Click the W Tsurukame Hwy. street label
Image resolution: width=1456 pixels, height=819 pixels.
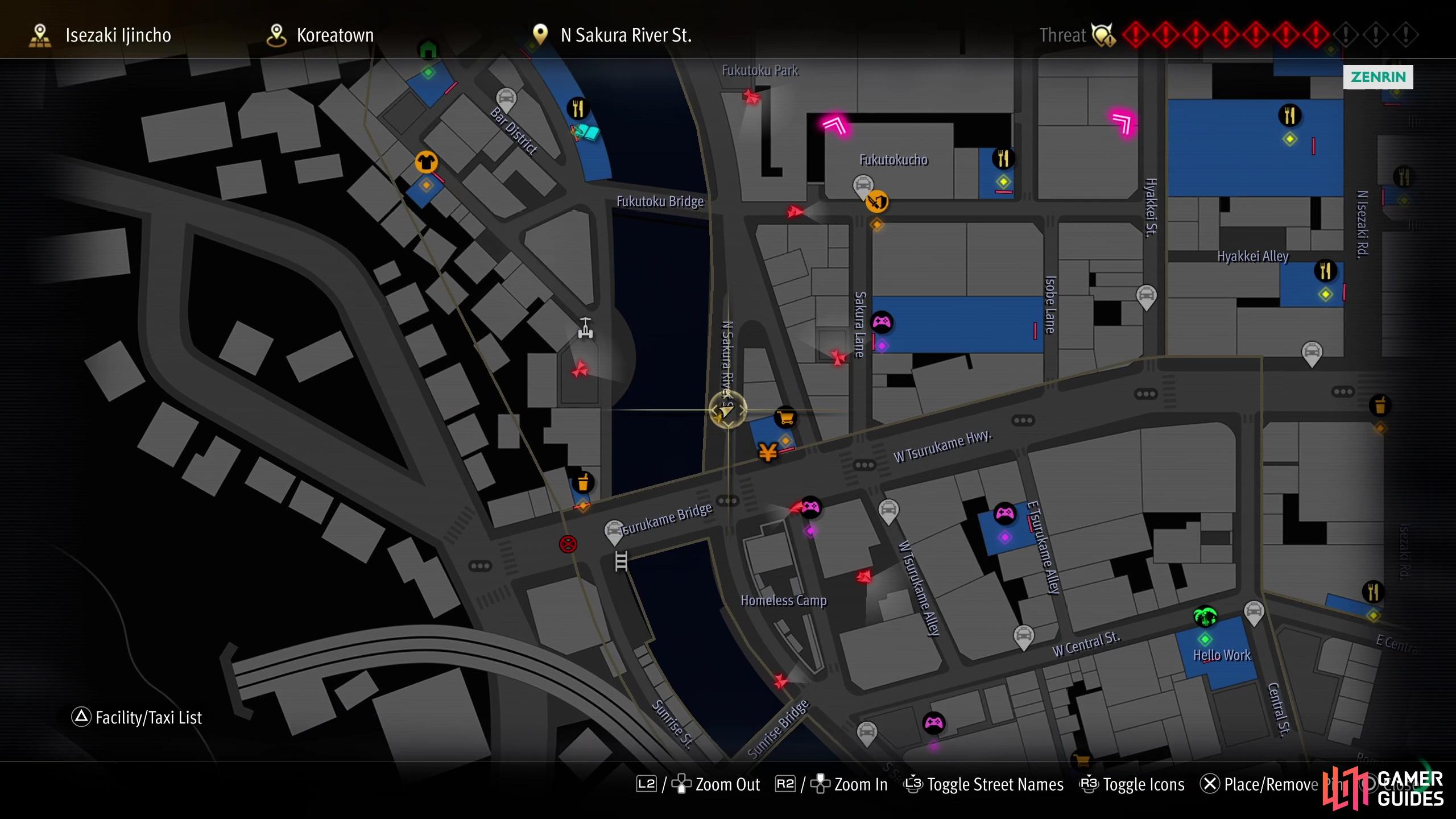pos(942,446)
